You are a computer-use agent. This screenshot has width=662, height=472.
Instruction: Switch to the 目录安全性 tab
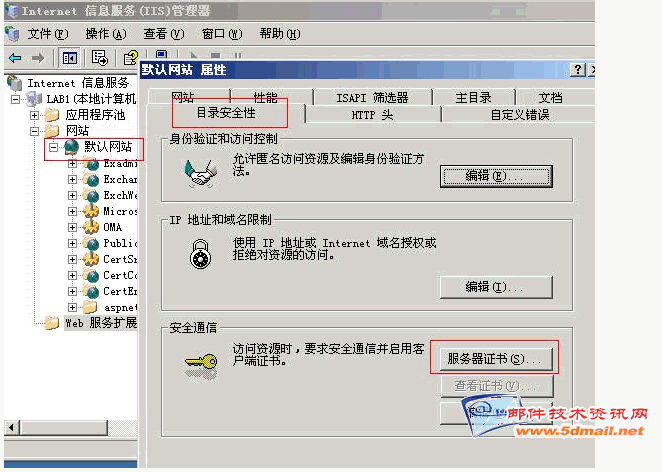point(226,113)
